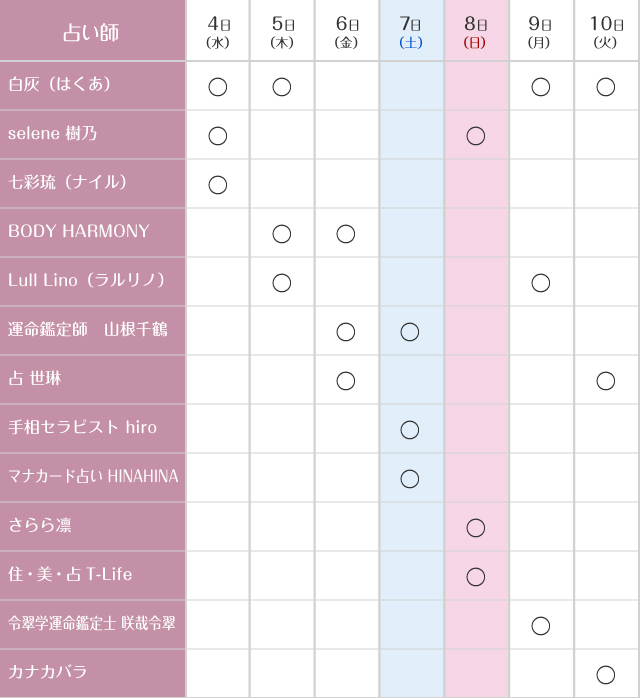
Task: Click 手相セラピスト hiro circle on 7日
Action: [x=410, y=430]
